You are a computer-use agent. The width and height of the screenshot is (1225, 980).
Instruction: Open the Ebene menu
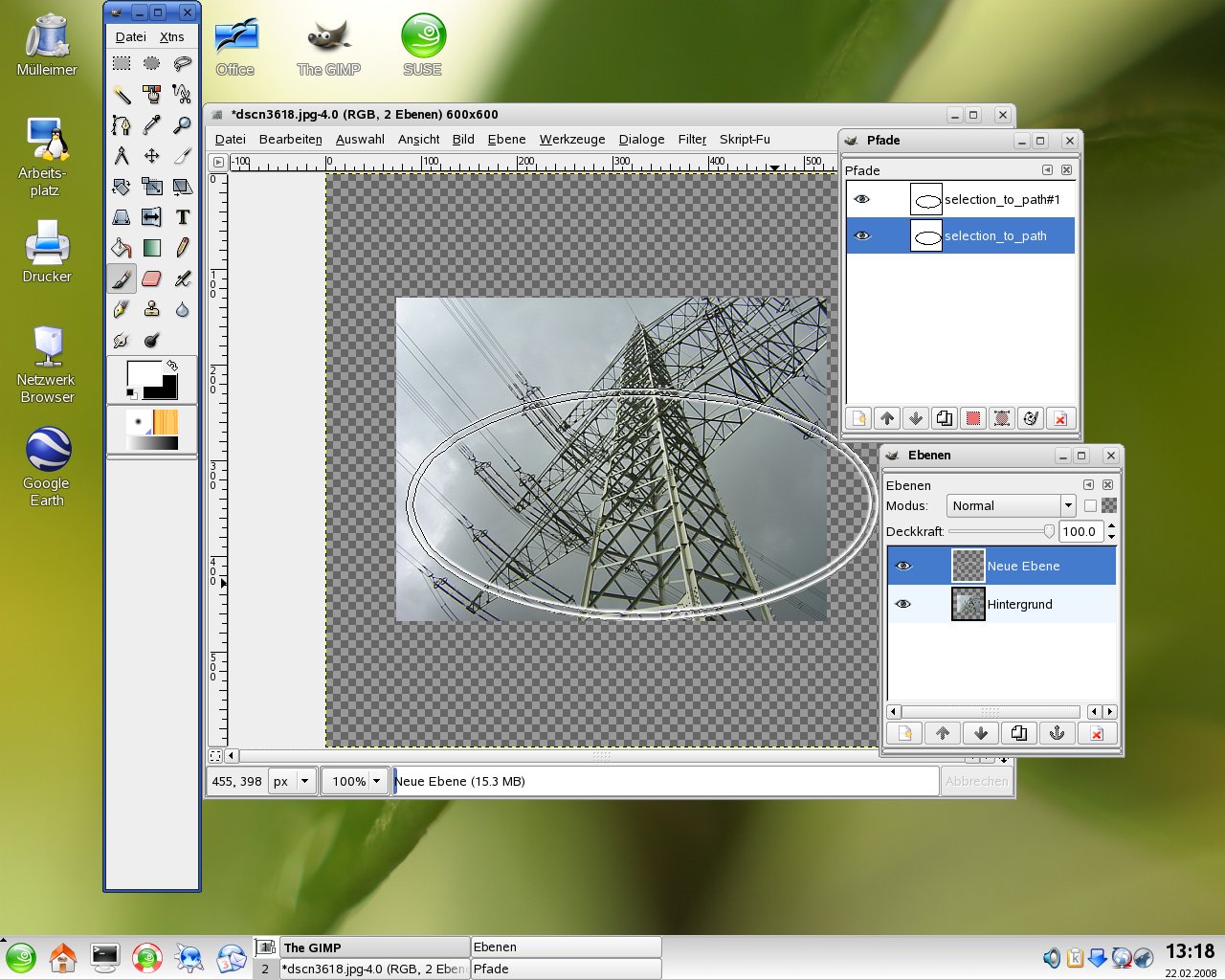pos(506,139)
